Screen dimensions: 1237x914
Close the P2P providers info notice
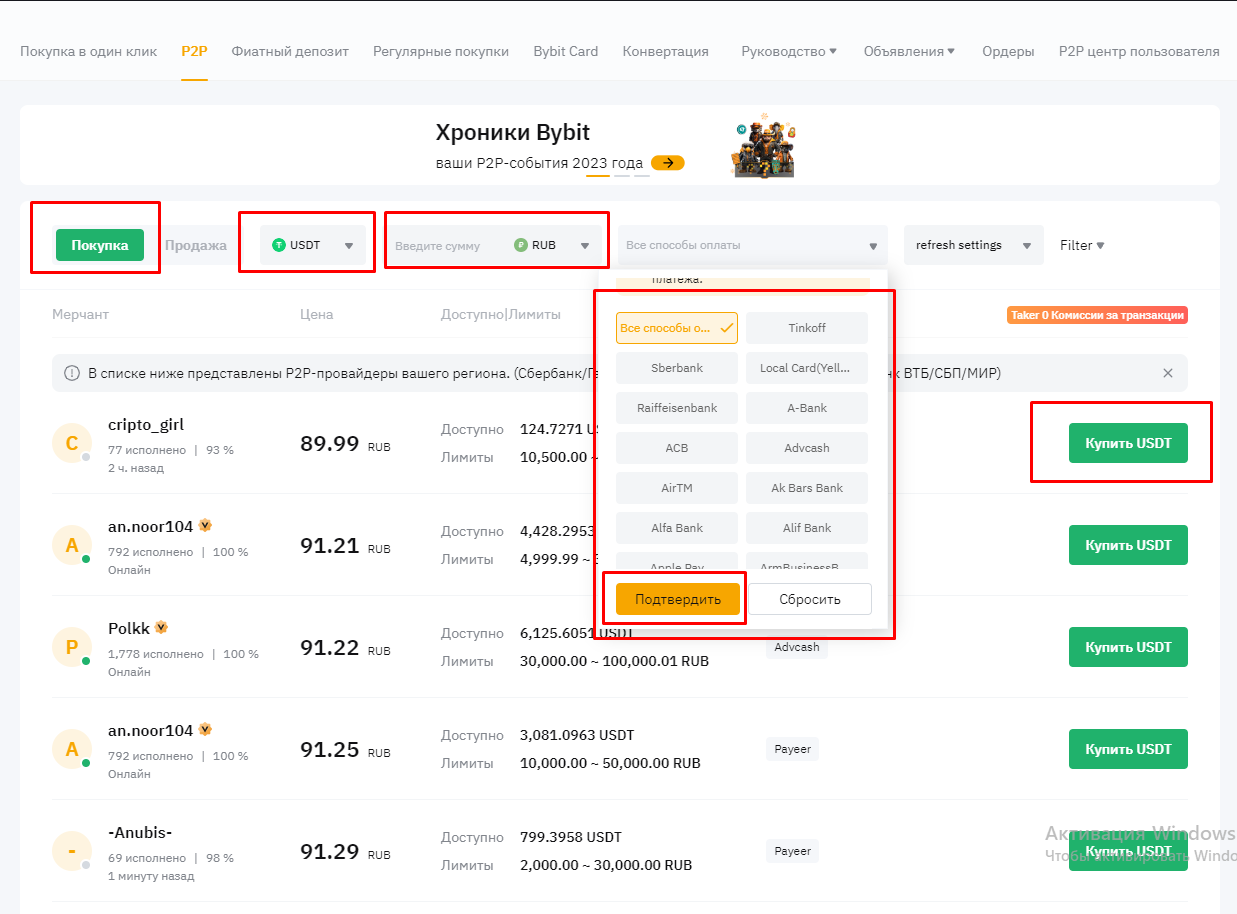tap(1167, 373)
